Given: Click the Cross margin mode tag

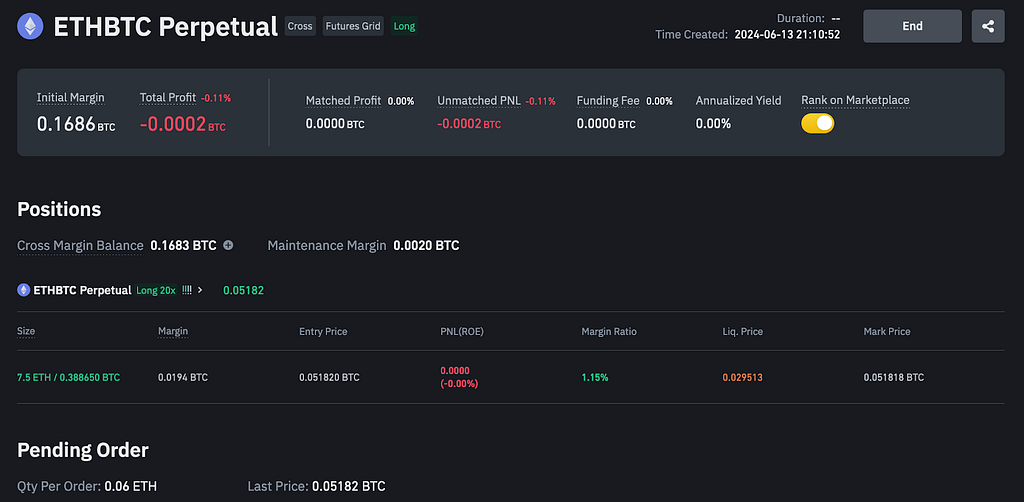Looking at the screenshot, I should click(x=300, y=27).
